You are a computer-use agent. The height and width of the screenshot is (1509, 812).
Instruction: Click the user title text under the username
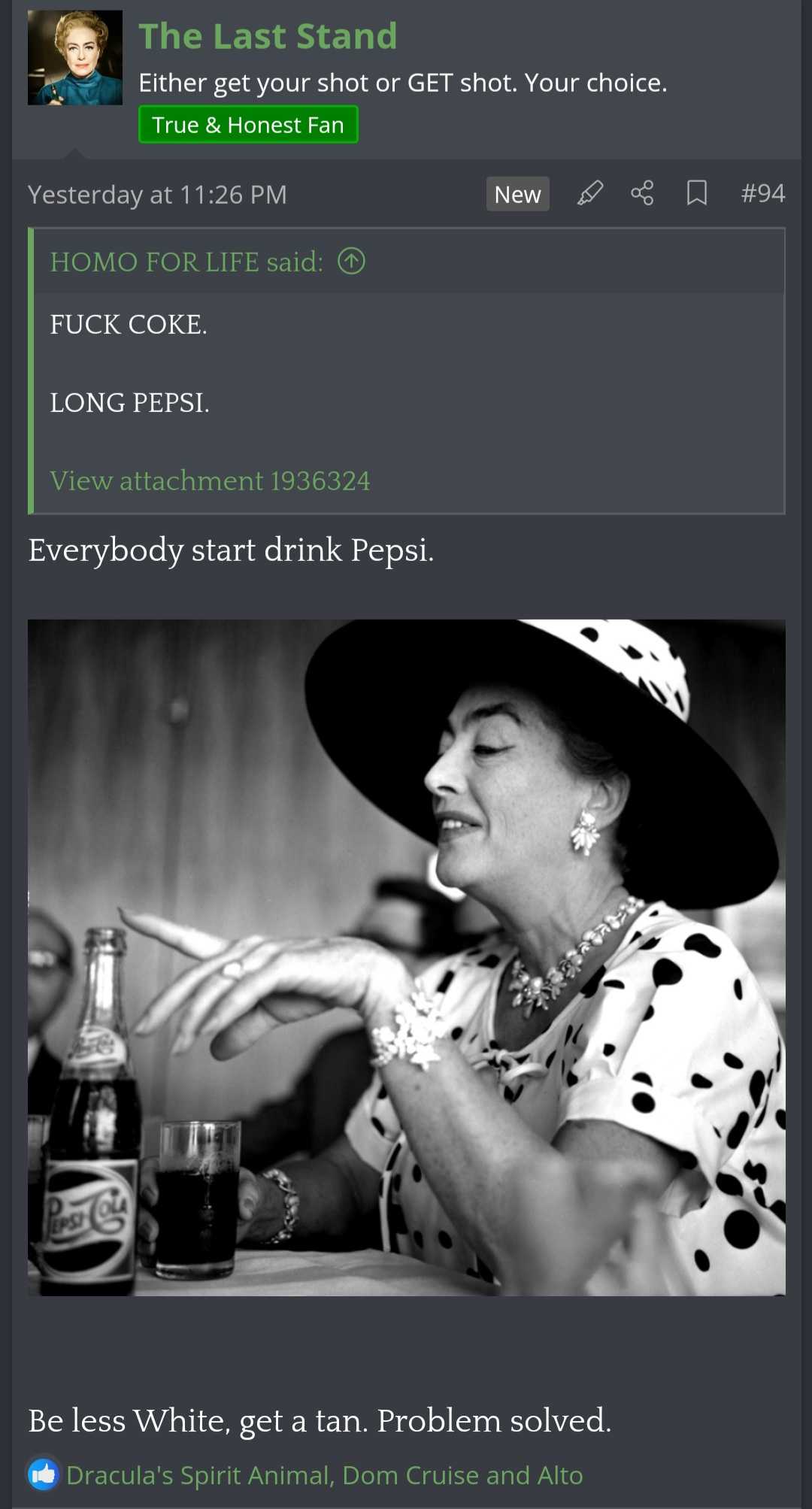(x=403, y=83)
